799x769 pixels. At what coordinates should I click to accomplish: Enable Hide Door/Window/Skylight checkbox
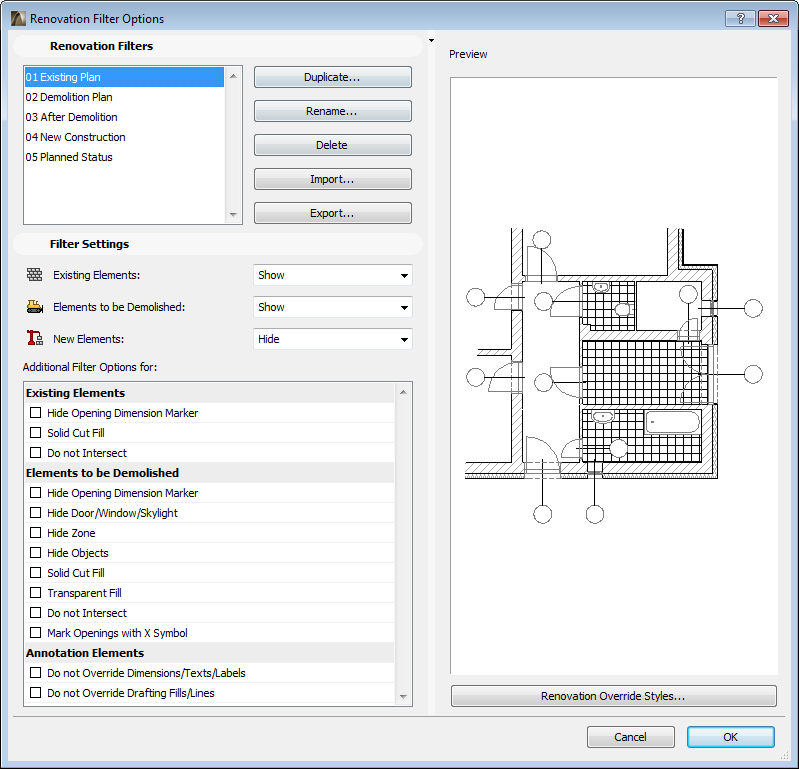[x=36, y=513]
